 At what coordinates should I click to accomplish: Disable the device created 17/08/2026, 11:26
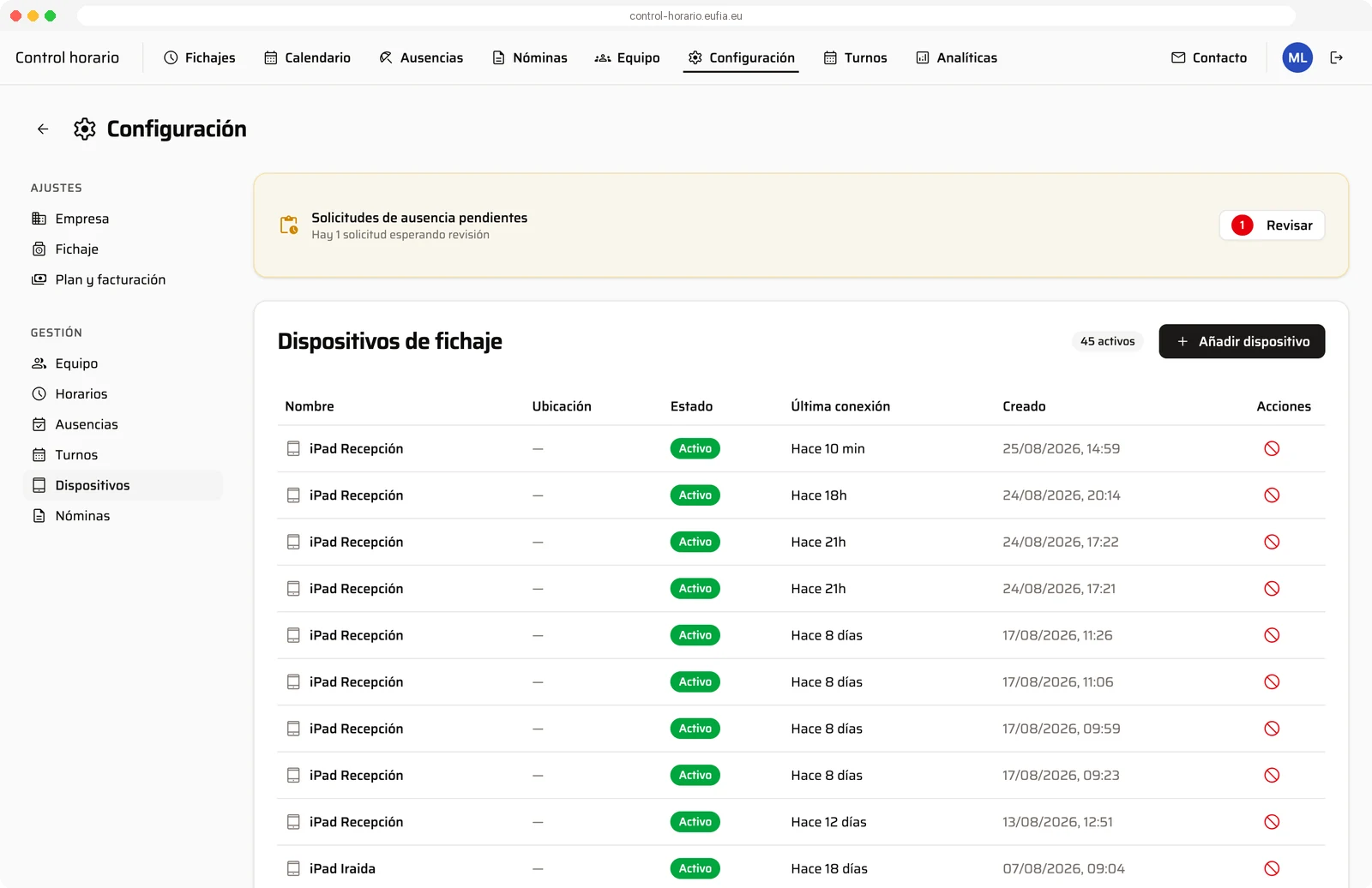tap(1272, 635)
